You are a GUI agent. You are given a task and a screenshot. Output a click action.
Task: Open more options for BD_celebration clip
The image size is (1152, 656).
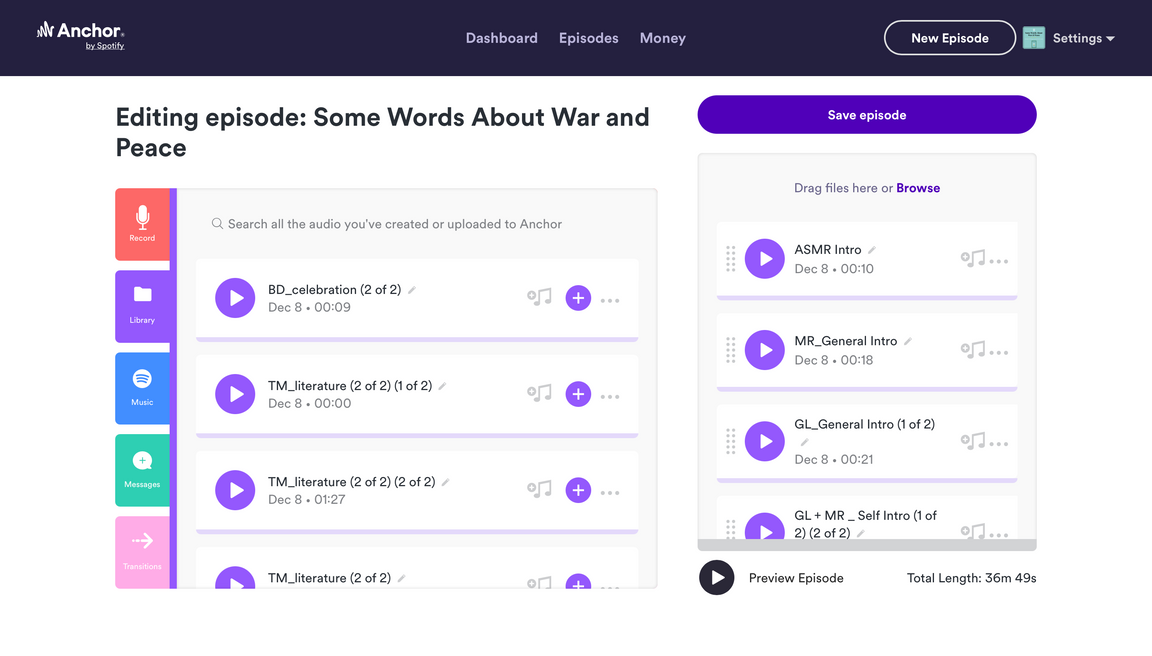(610, 300)
